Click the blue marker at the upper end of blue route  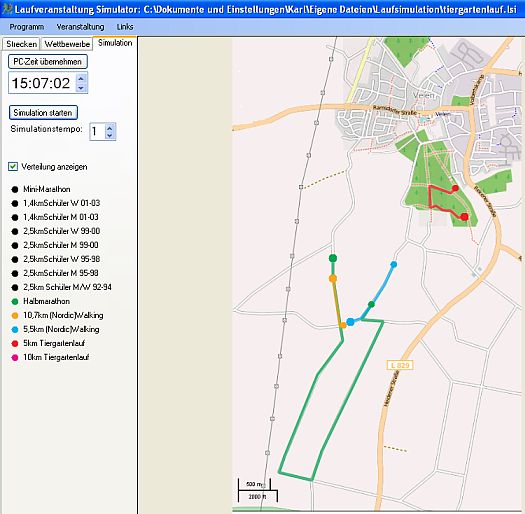click(x=394, y=264)
